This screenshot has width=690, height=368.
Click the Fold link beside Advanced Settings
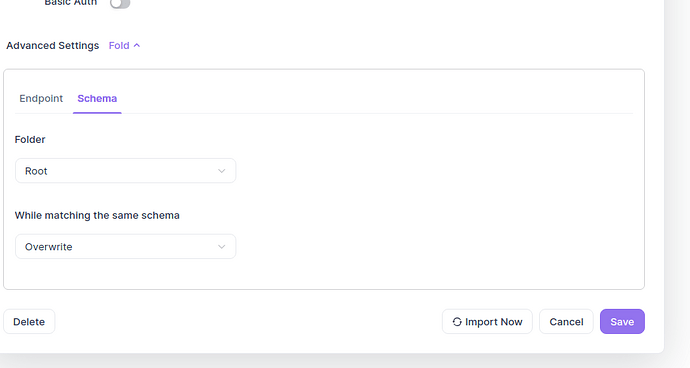point(119,45)
